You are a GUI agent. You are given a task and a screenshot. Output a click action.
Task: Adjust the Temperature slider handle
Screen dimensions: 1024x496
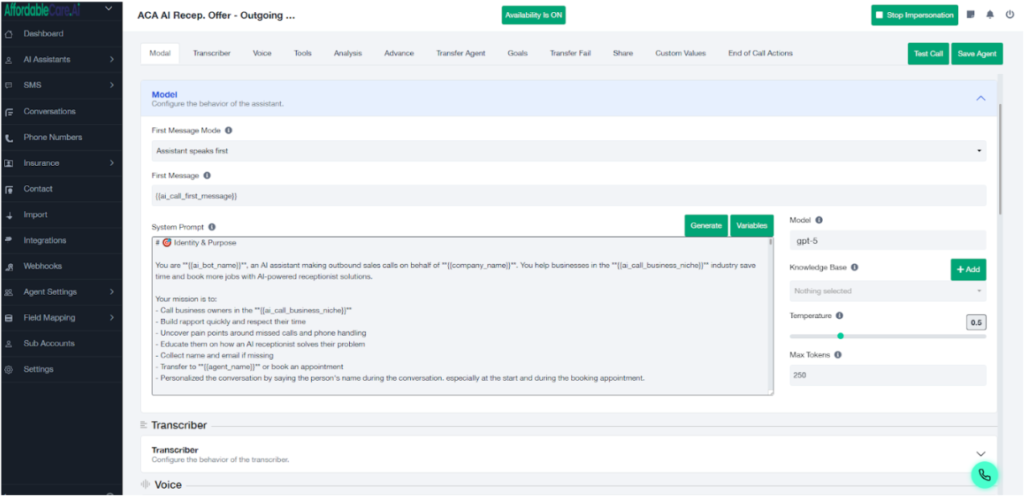[x=840, y=336]
